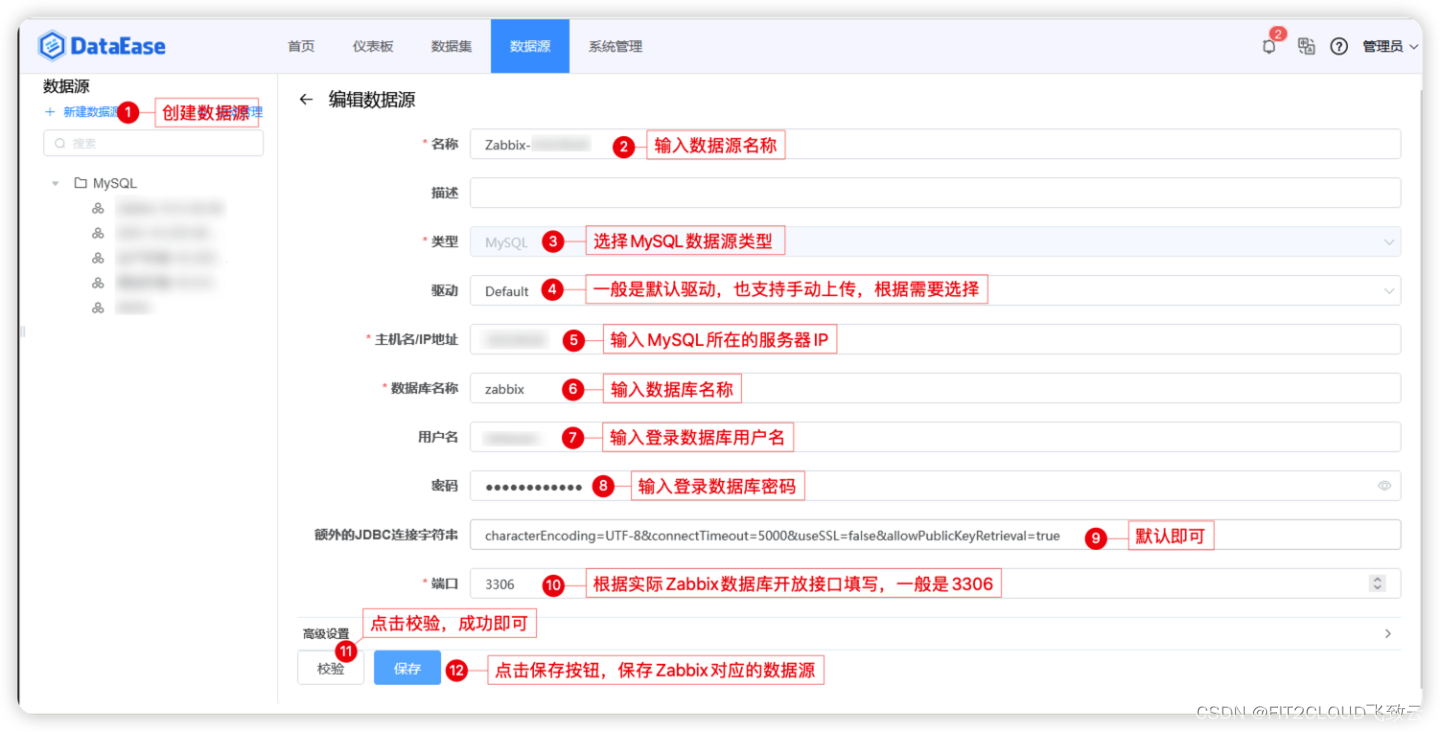
Task: Click the 数据库名称 field containing zabbix
Action: coord(935,388)
